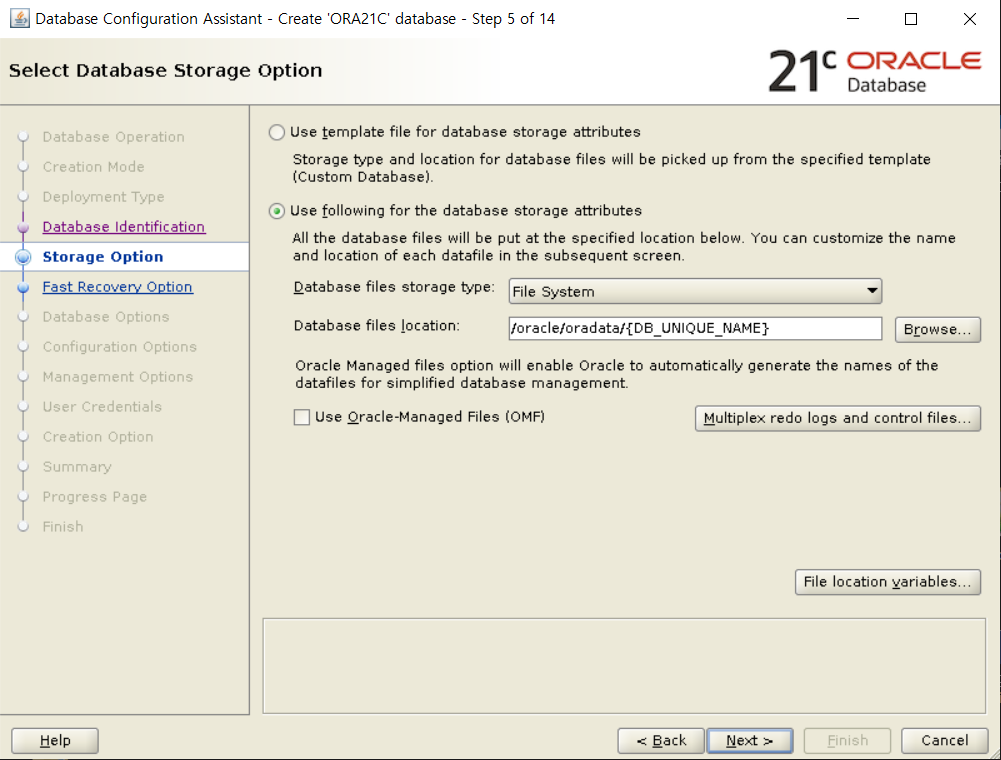Click the 'Database Operation' step label
The width and height of the screenshot is (1001, 760).
(114, 137)
